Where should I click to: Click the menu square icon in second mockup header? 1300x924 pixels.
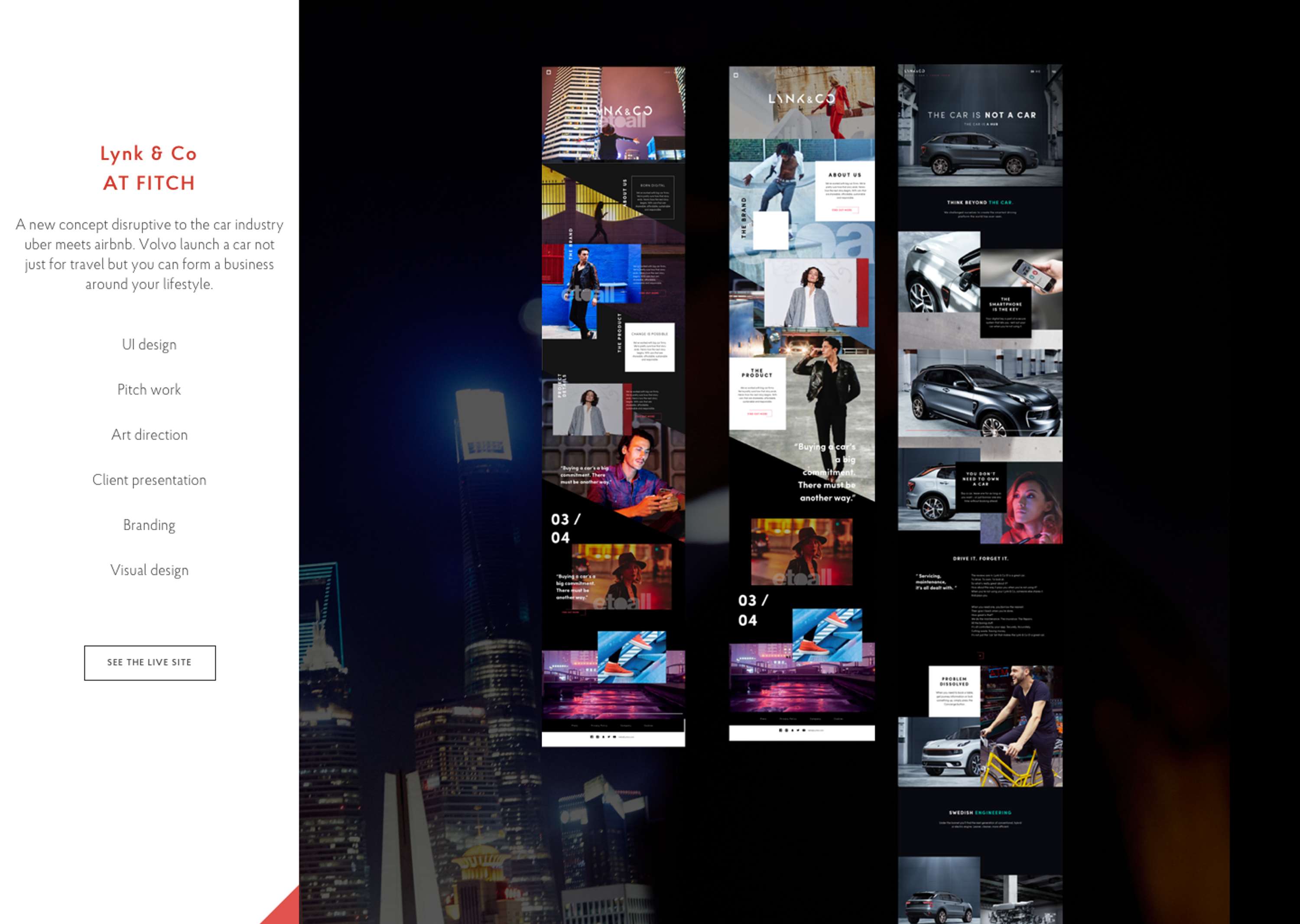735,75
